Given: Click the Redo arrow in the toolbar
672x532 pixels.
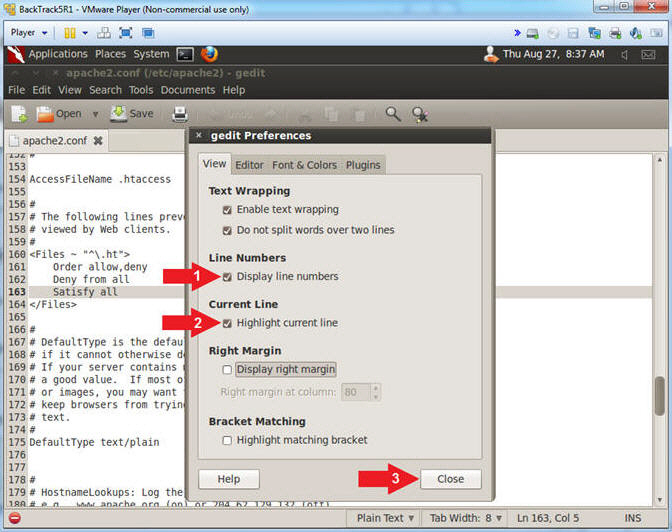Looking at the screenshot, I should pyautogui.click(x=272, y=114).
